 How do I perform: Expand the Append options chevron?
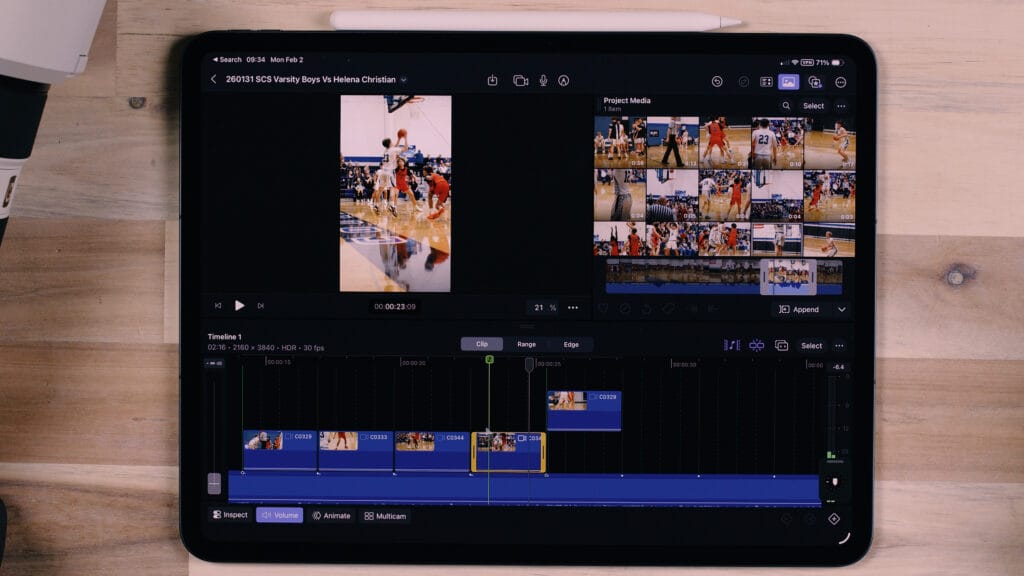841,309
